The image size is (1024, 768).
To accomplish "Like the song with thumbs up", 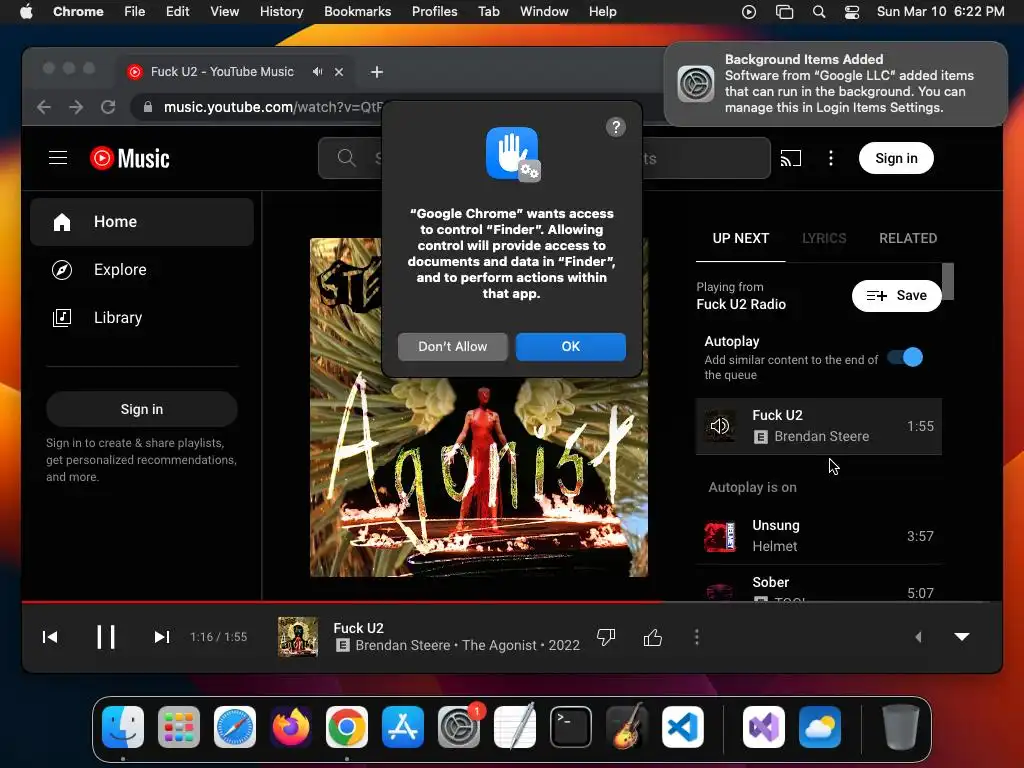I will click(x=652, y=637).
